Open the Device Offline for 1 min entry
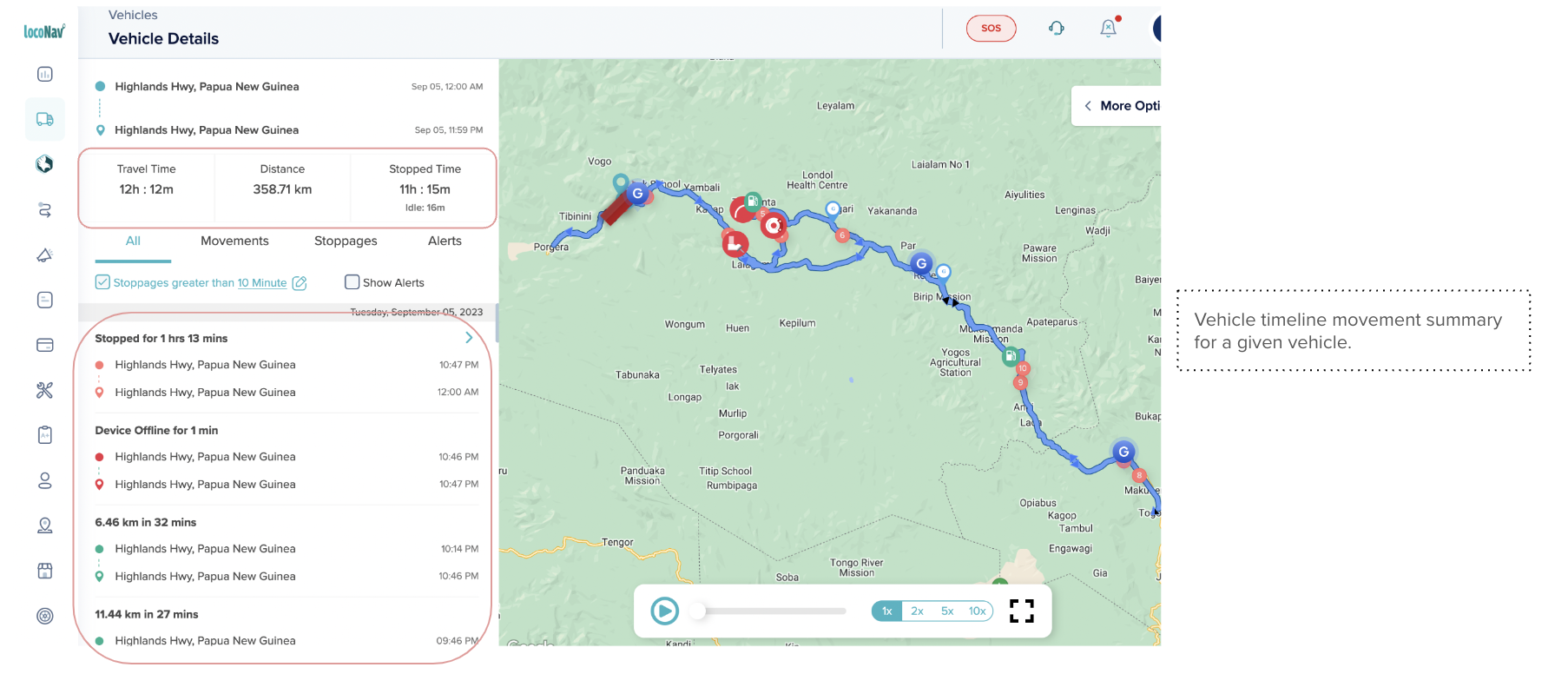Viewport: 1568px width, 674px height. coord(156,431)
